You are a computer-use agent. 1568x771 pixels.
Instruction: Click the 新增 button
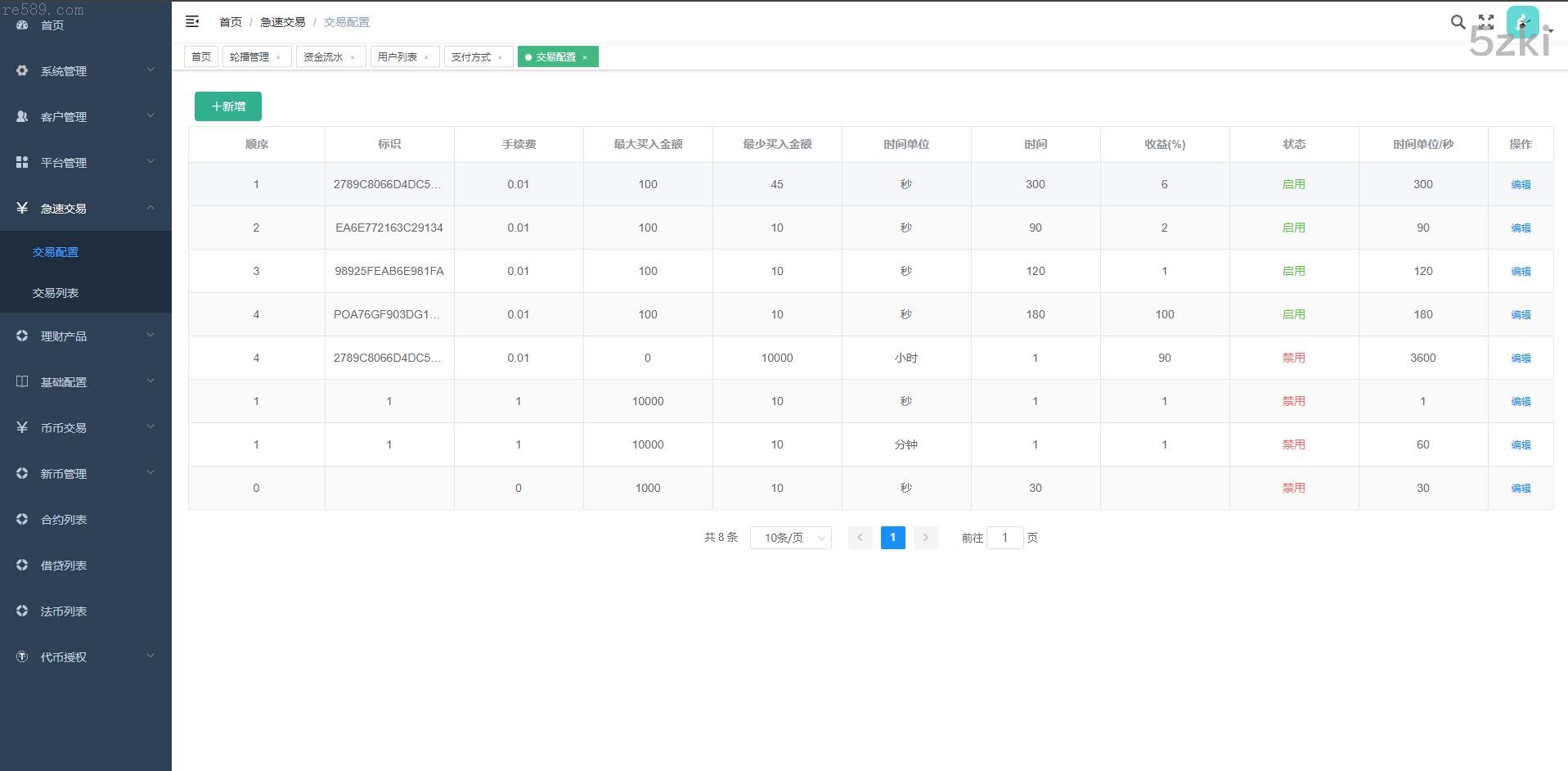pos(228,106)
